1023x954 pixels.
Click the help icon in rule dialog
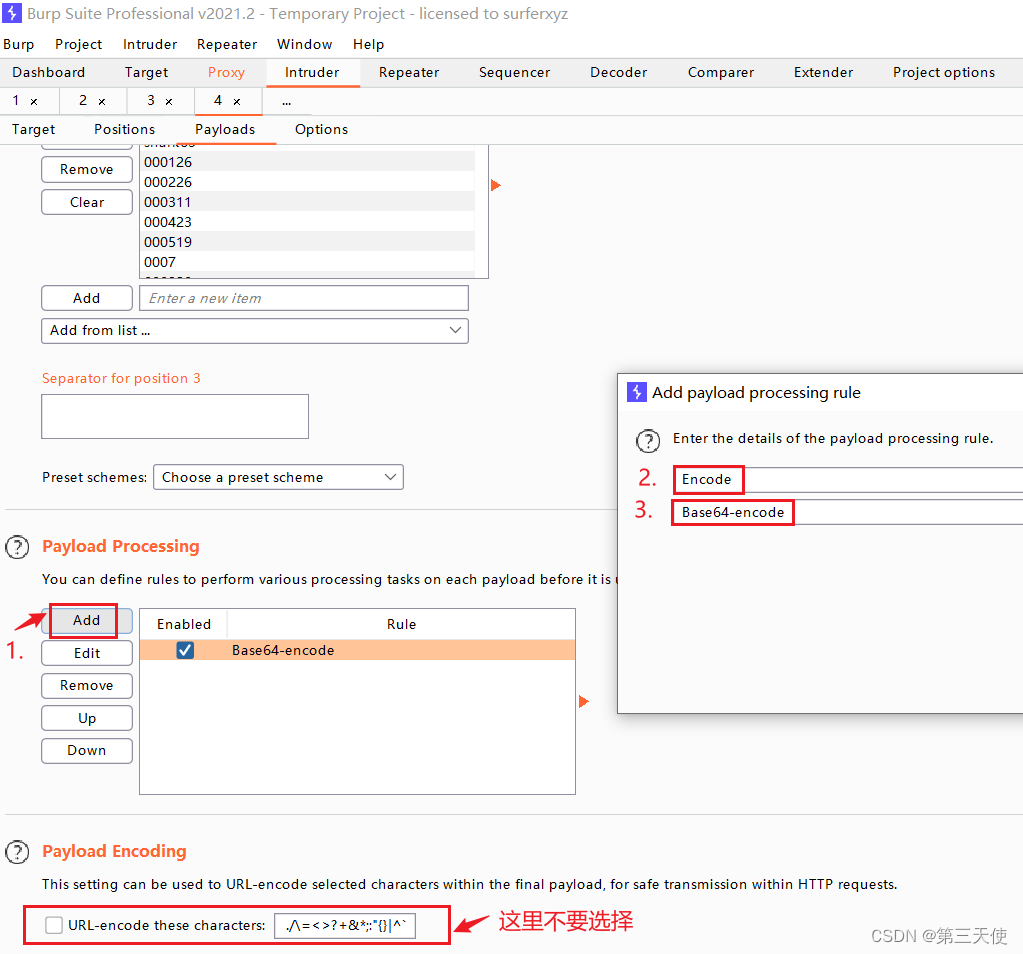click(648, 440)
